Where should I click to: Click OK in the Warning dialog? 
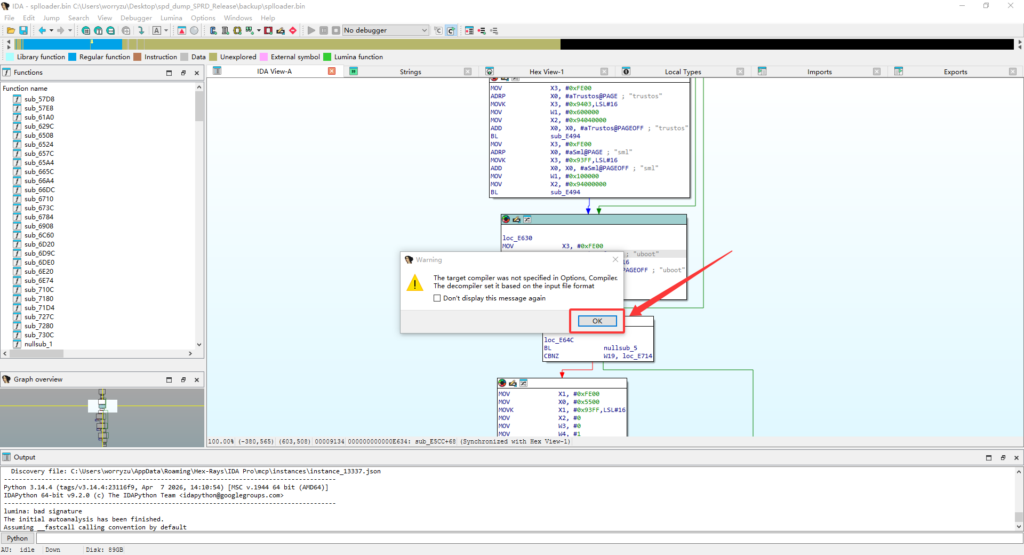[x=597, y=321]
